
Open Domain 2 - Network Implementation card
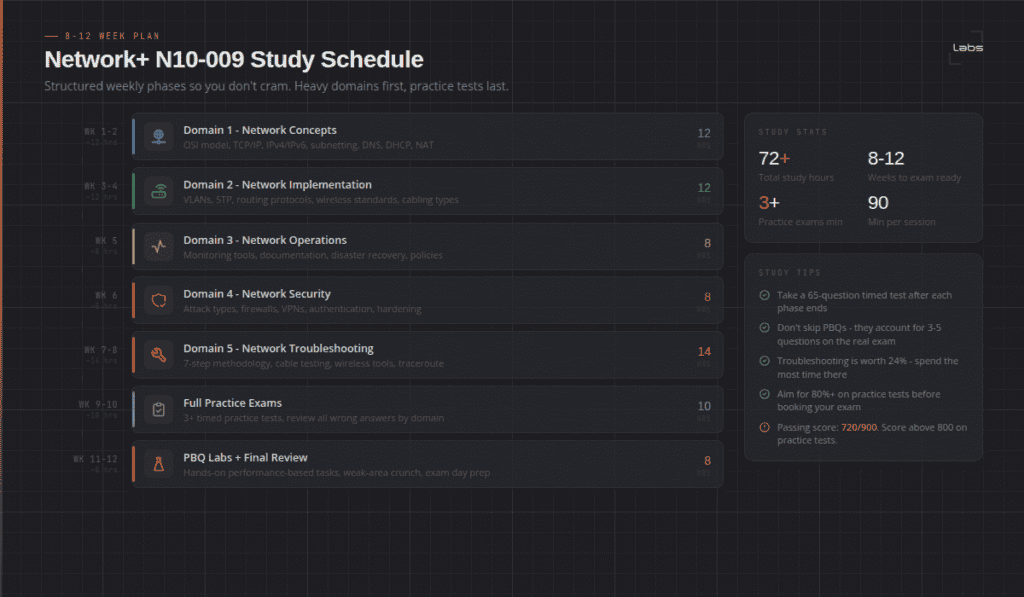(428, 191)
